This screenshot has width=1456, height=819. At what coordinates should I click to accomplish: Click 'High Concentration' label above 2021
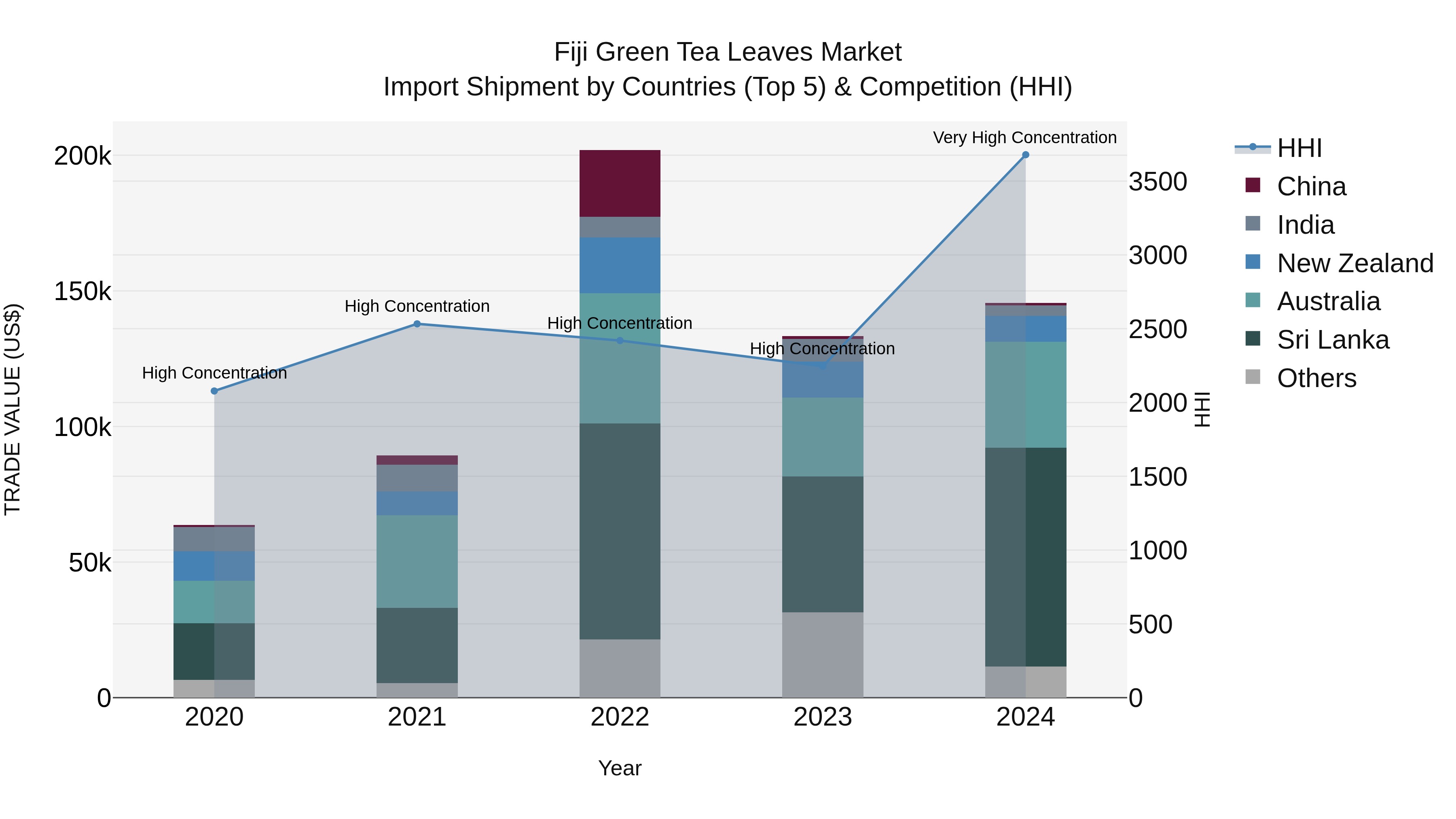tap(417, 306)
